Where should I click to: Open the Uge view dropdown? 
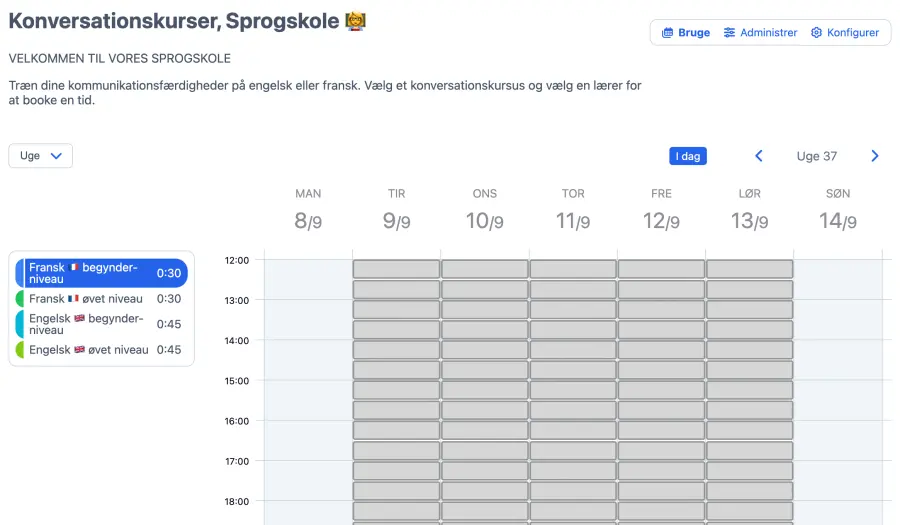coord(40,156)
